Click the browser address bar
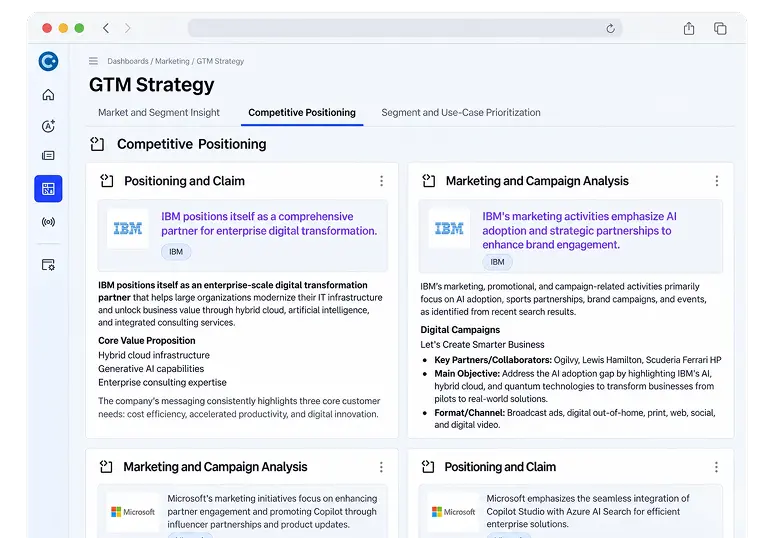The height and width of the screenshot is (538, 774). (x=405, y=28)
